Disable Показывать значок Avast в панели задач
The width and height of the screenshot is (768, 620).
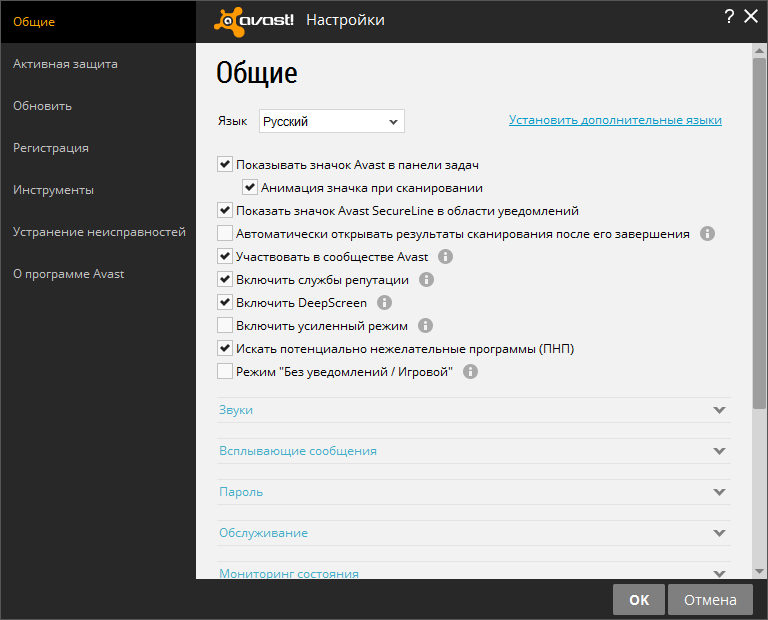tap(225, 165)
